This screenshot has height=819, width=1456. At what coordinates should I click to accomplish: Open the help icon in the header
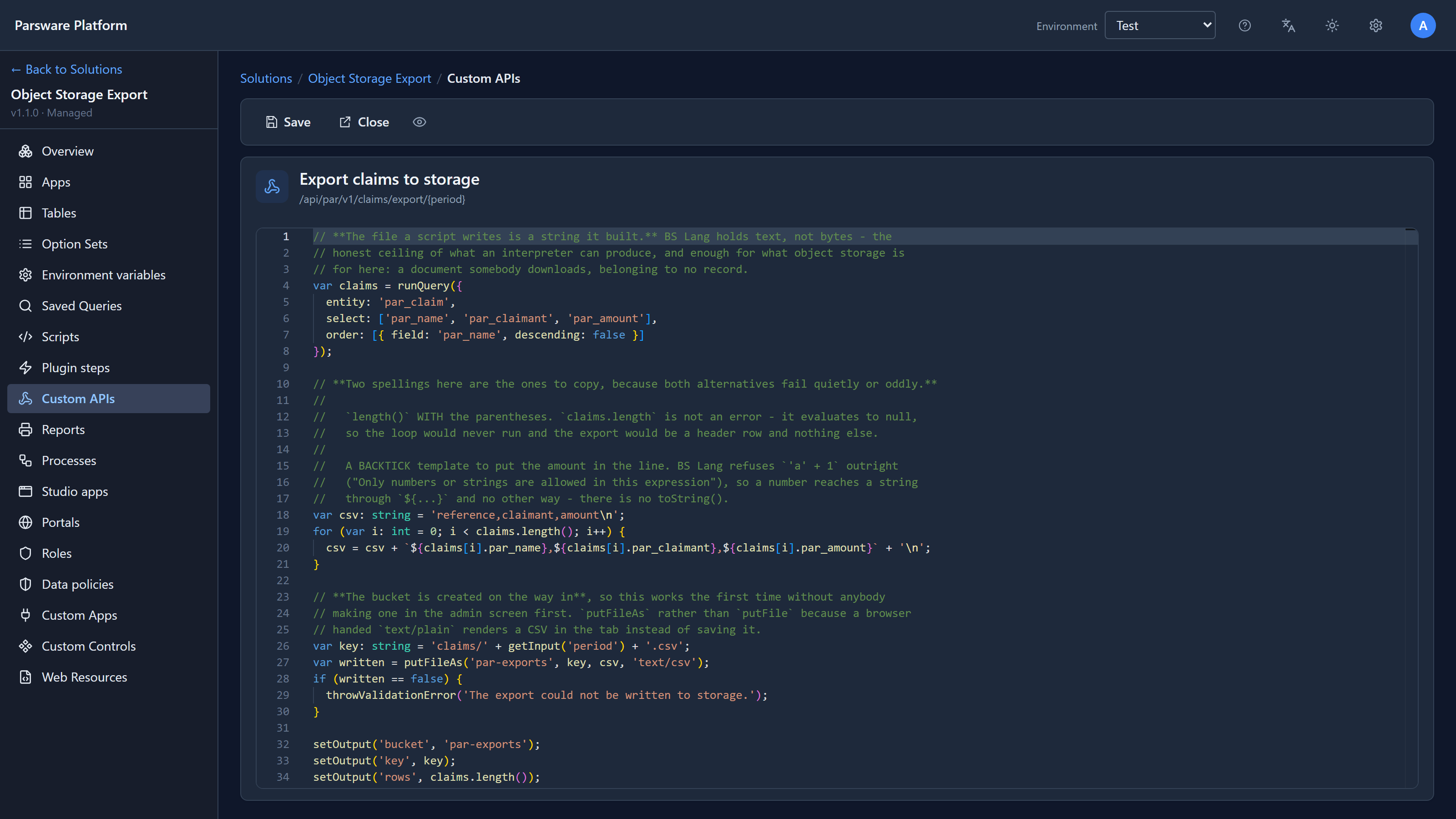1244,25
